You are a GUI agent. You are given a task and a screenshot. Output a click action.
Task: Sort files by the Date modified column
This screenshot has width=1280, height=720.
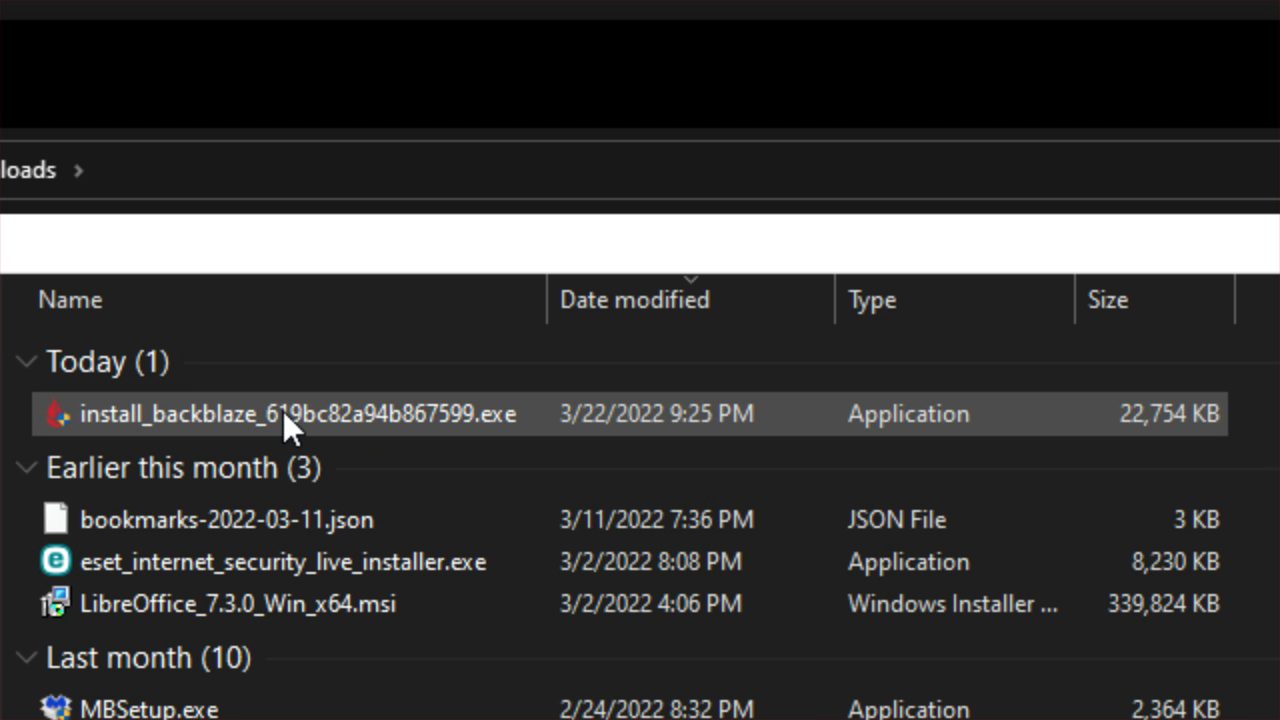click(x=634, y=299)
